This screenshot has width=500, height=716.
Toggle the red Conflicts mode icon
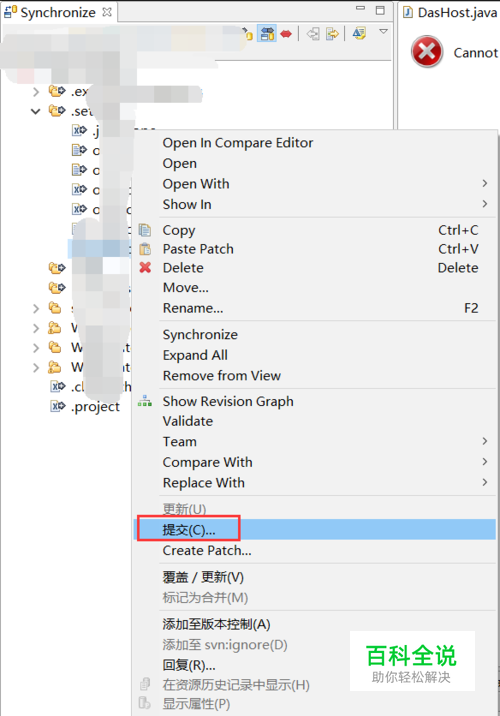click(286, 34)
